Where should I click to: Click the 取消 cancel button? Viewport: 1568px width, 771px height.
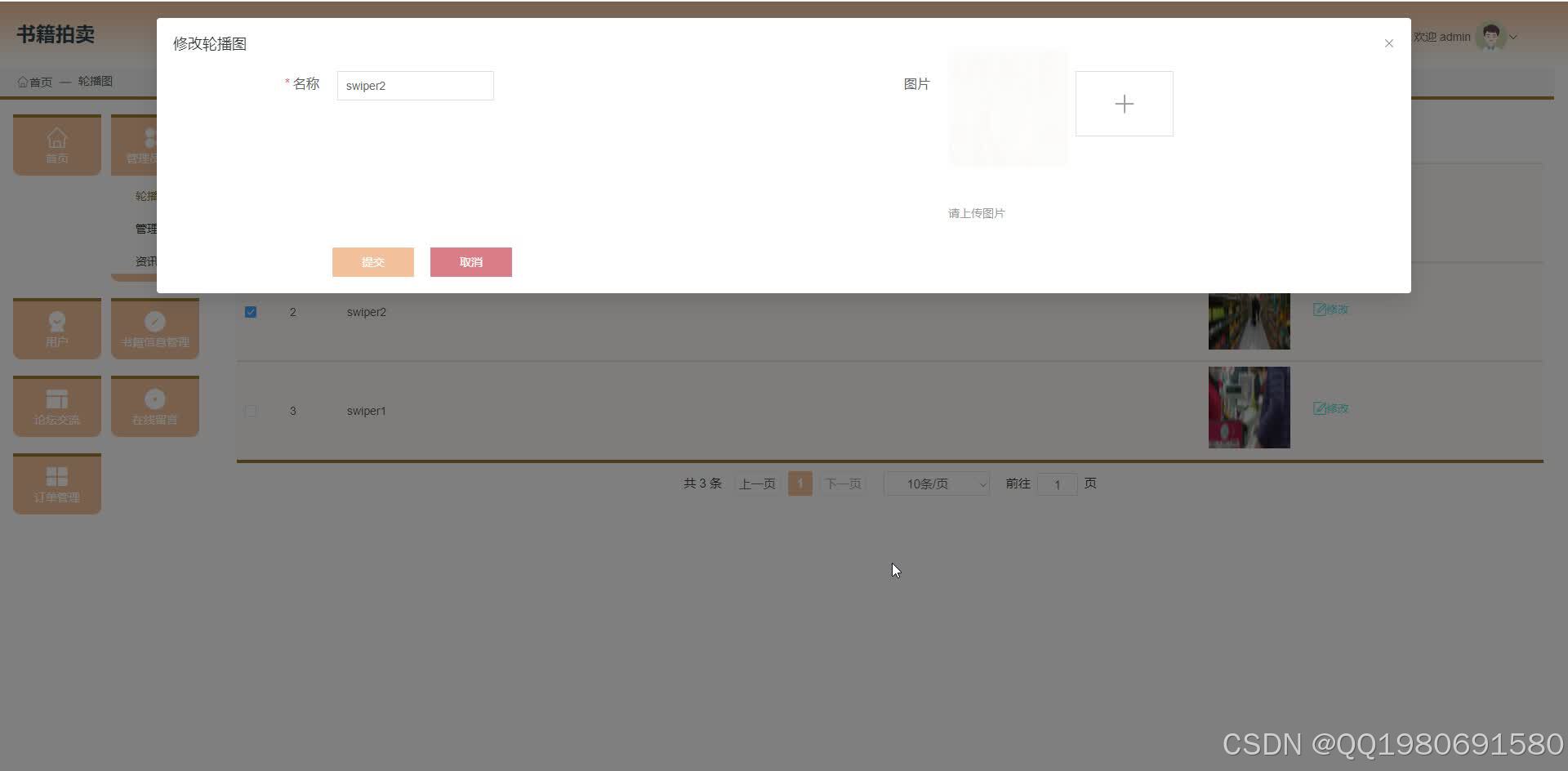(470, 262)
